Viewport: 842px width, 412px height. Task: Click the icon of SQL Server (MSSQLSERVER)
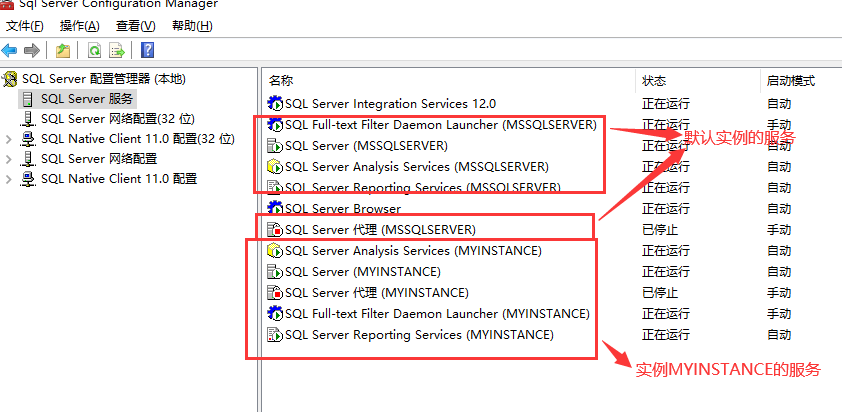point(275,146)
